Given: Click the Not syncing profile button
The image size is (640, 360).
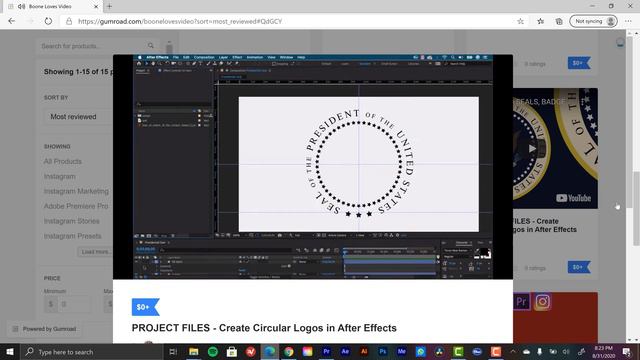Looking at the screenshot, I should pyautogui.click(x=593, y=21).
